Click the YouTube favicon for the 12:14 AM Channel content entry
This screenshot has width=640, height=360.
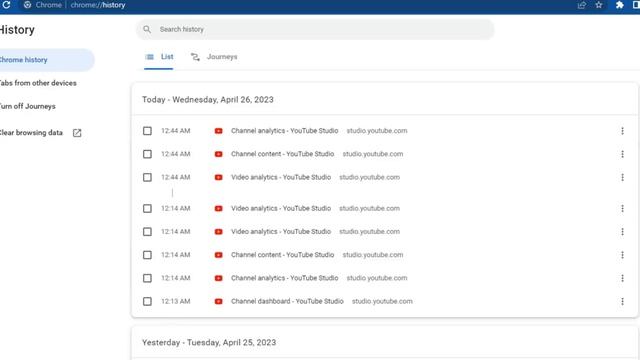point(218,255)
